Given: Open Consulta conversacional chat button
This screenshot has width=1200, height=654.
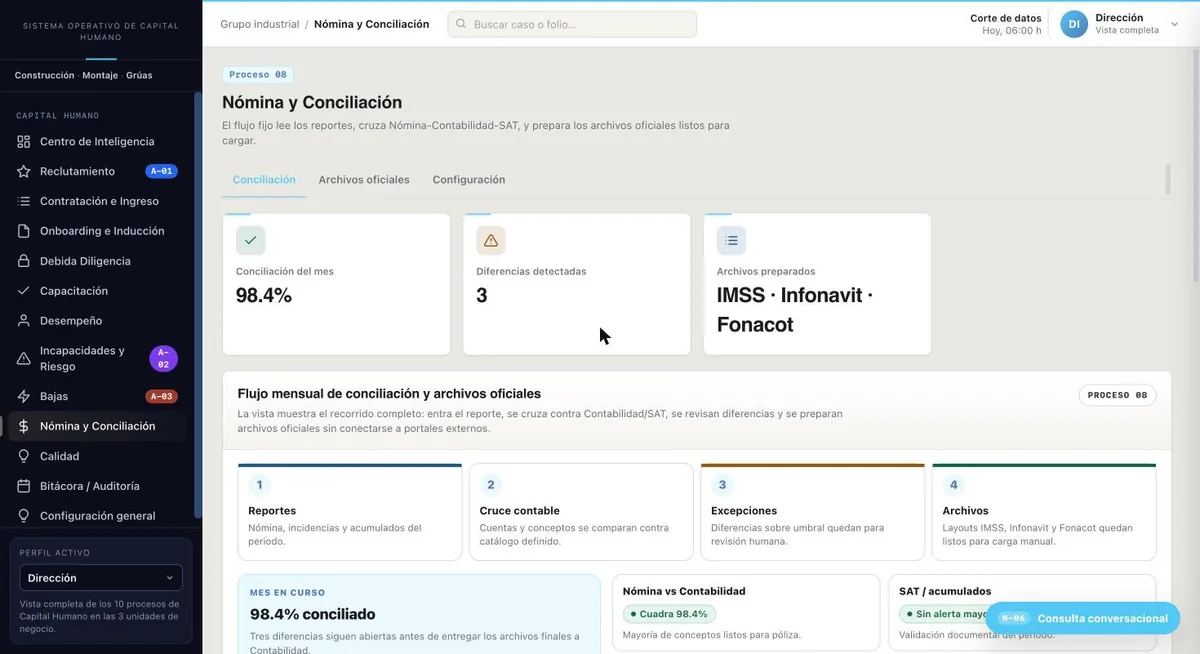Looking at the screenshot, I should [x=1083, y=618].
